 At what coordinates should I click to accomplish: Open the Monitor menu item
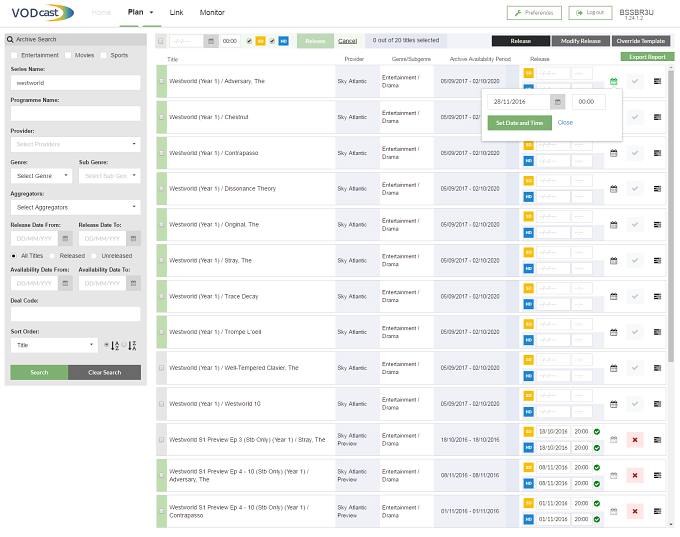pos(212,13)
